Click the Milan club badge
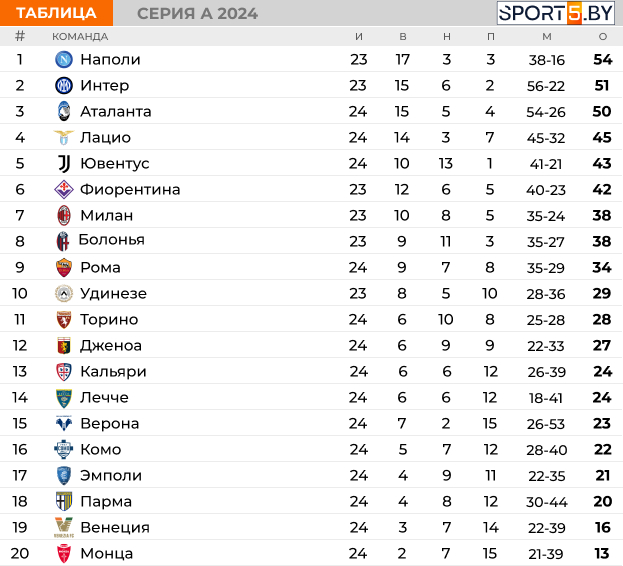 (64, 215)
